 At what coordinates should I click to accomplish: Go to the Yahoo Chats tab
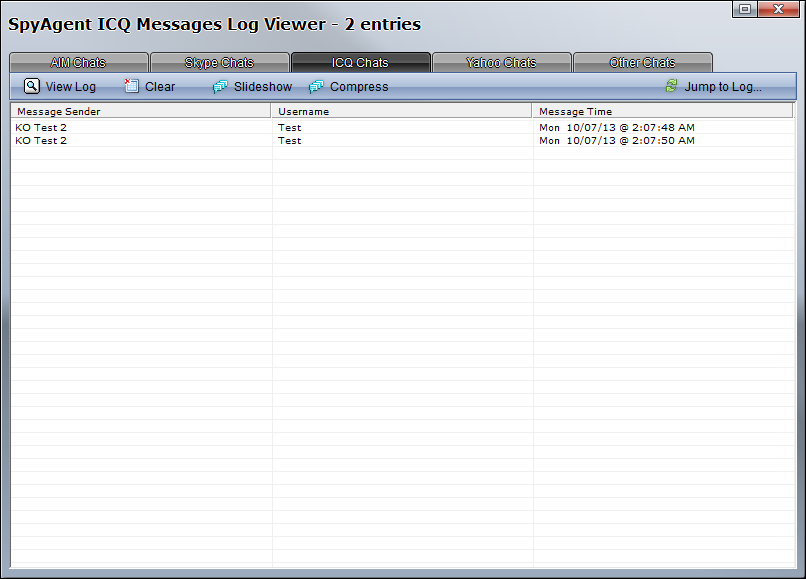click(501, 63)
